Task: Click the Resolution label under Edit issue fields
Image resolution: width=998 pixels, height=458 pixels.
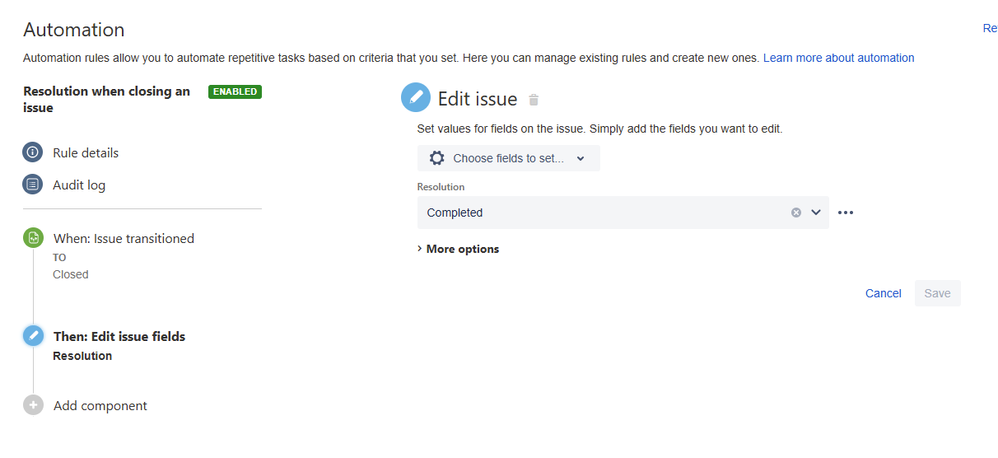Action: 83,356
